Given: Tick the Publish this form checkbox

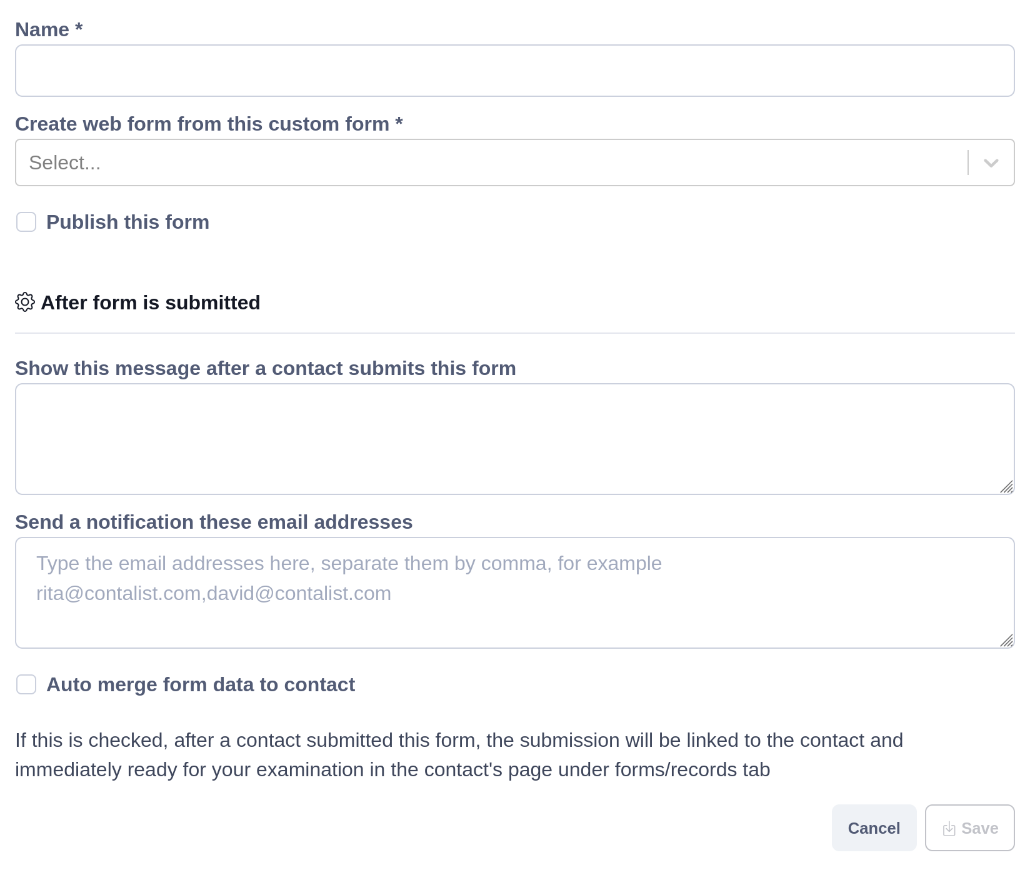Looking at the screenshot, I should 26,222.
